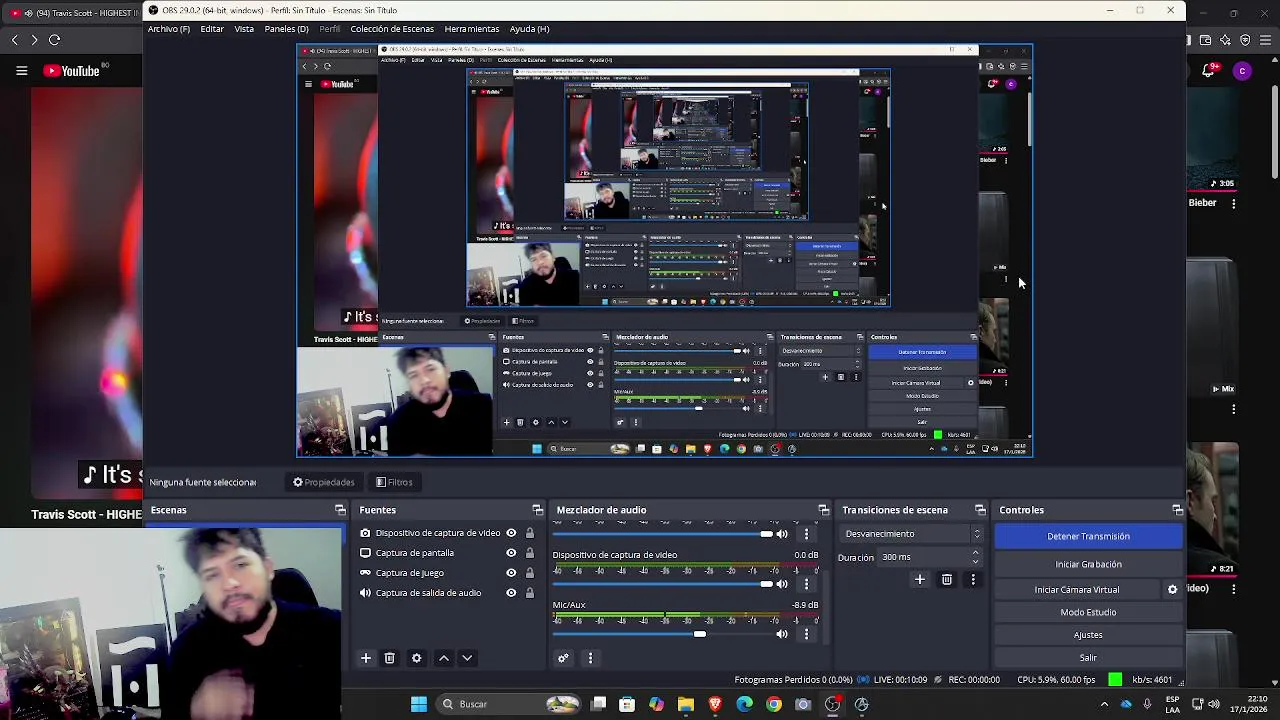Open Vista menu

pyautogui.click(x=244, y=29)
